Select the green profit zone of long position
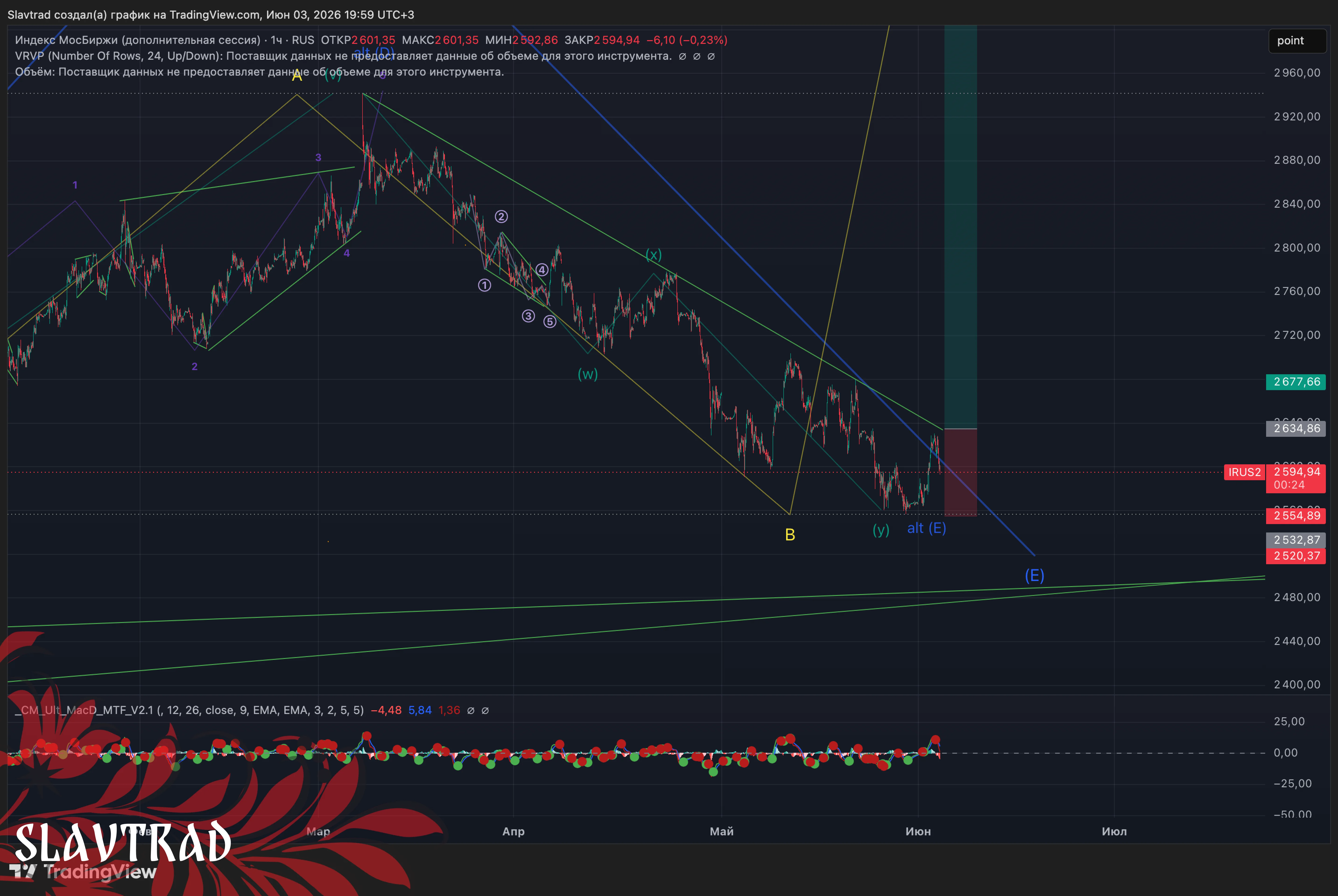This screenshot has width=1338, height=896. pos(960,227)
